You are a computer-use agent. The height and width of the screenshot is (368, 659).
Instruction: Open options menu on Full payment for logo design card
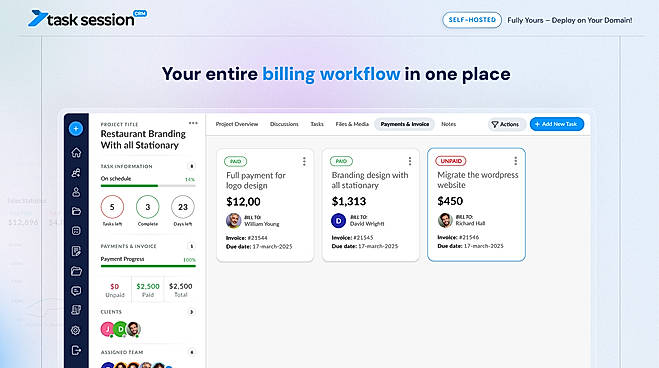click(x=304, y=161)
